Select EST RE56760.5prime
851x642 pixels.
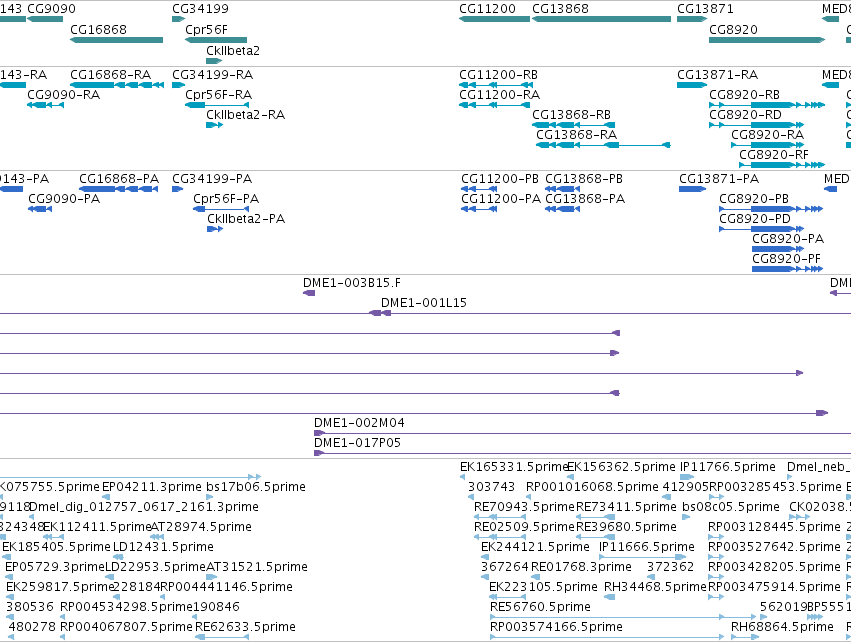(x=540, y=607)
